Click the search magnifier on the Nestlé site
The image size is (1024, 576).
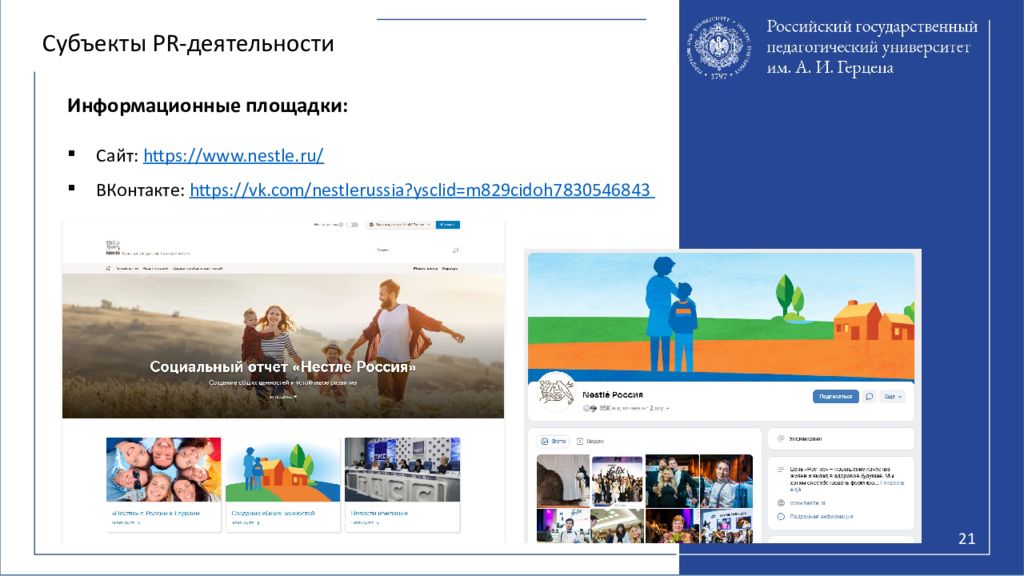click(455, 250)
